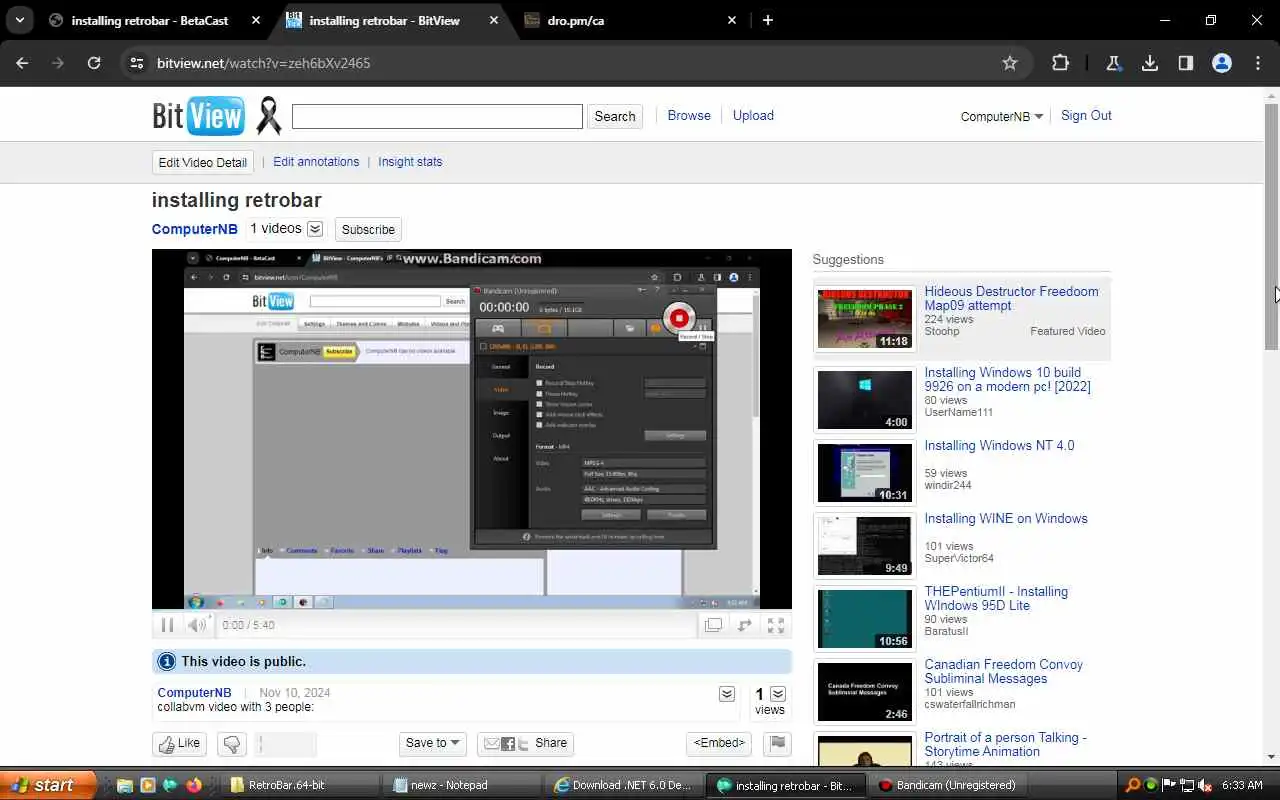Bookmark this page with the star icon

(1010, 63)
